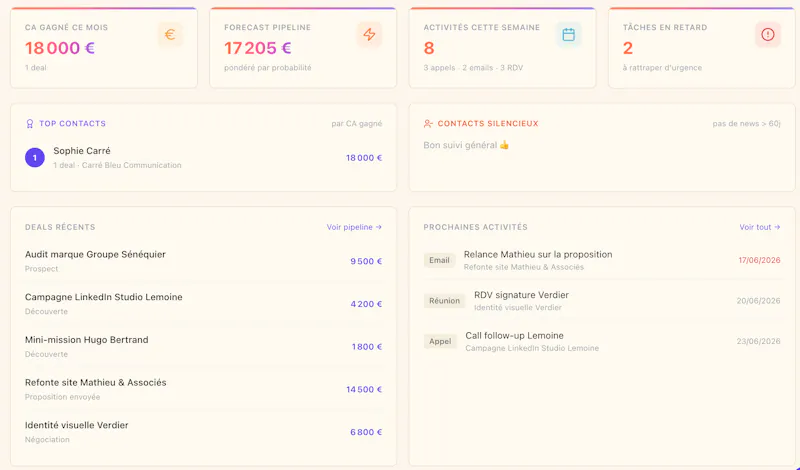Click the award icon beside Top Contacts
The image size is (800, 470).
[30, 123]
